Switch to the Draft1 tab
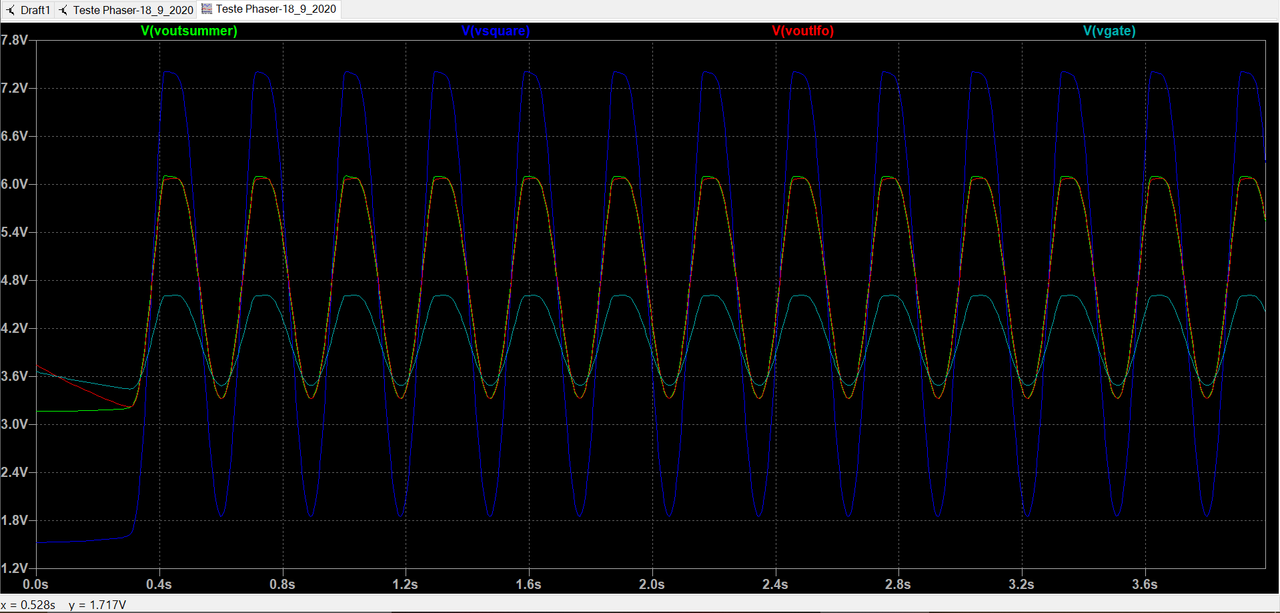This screenshot has height=613, width=1280. pos(27,9)
